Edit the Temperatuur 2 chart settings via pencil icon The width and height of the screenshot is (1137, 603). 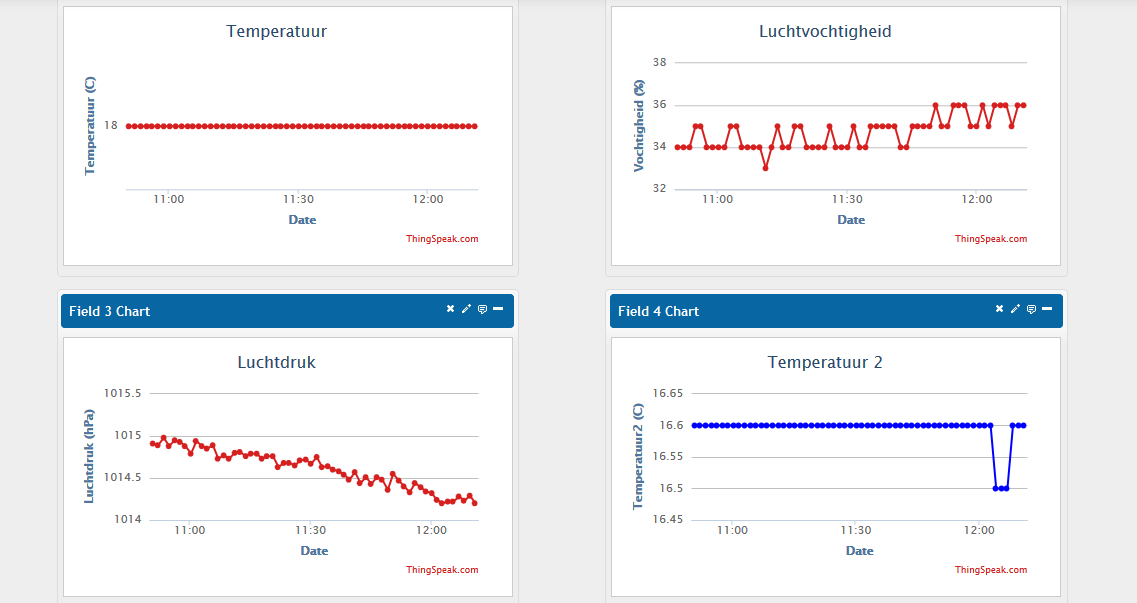point(1015,308)
